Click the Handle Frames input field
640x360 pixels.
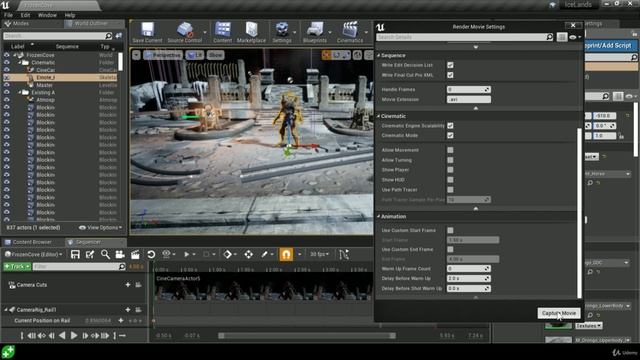click(x=469, y=89)
